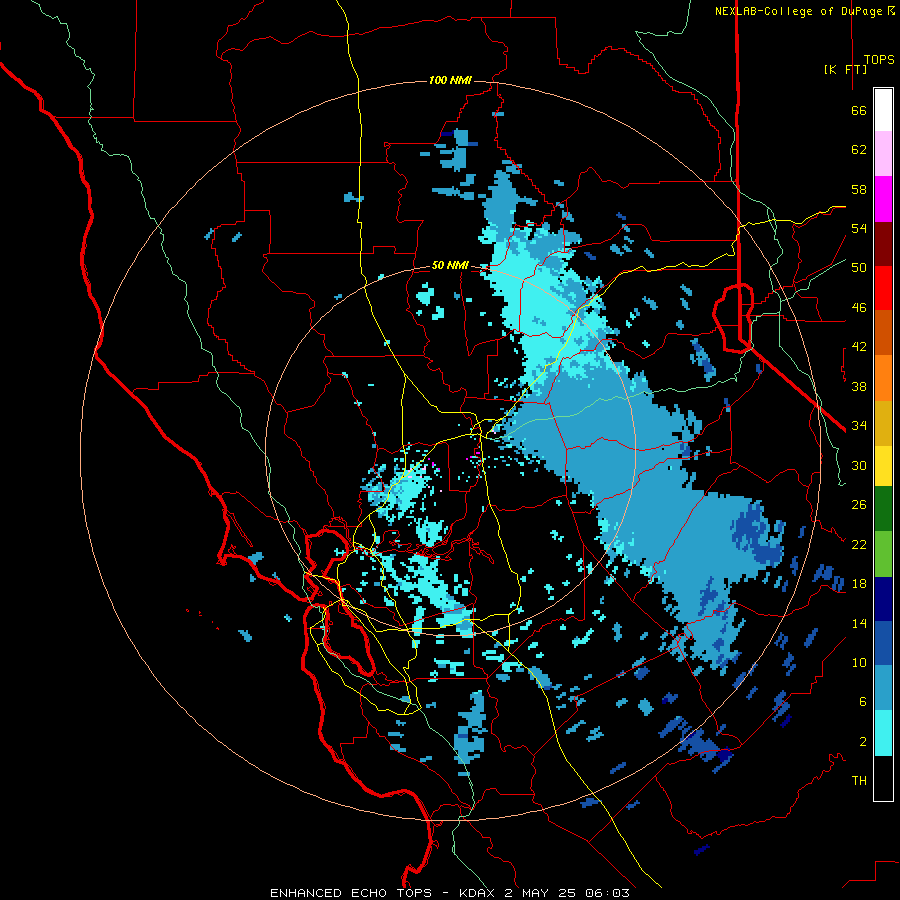Image resolution: width=900 pixels, height=900 pixels.
Task: Click the '06:03' timestamp
Action: click(607, 893)
